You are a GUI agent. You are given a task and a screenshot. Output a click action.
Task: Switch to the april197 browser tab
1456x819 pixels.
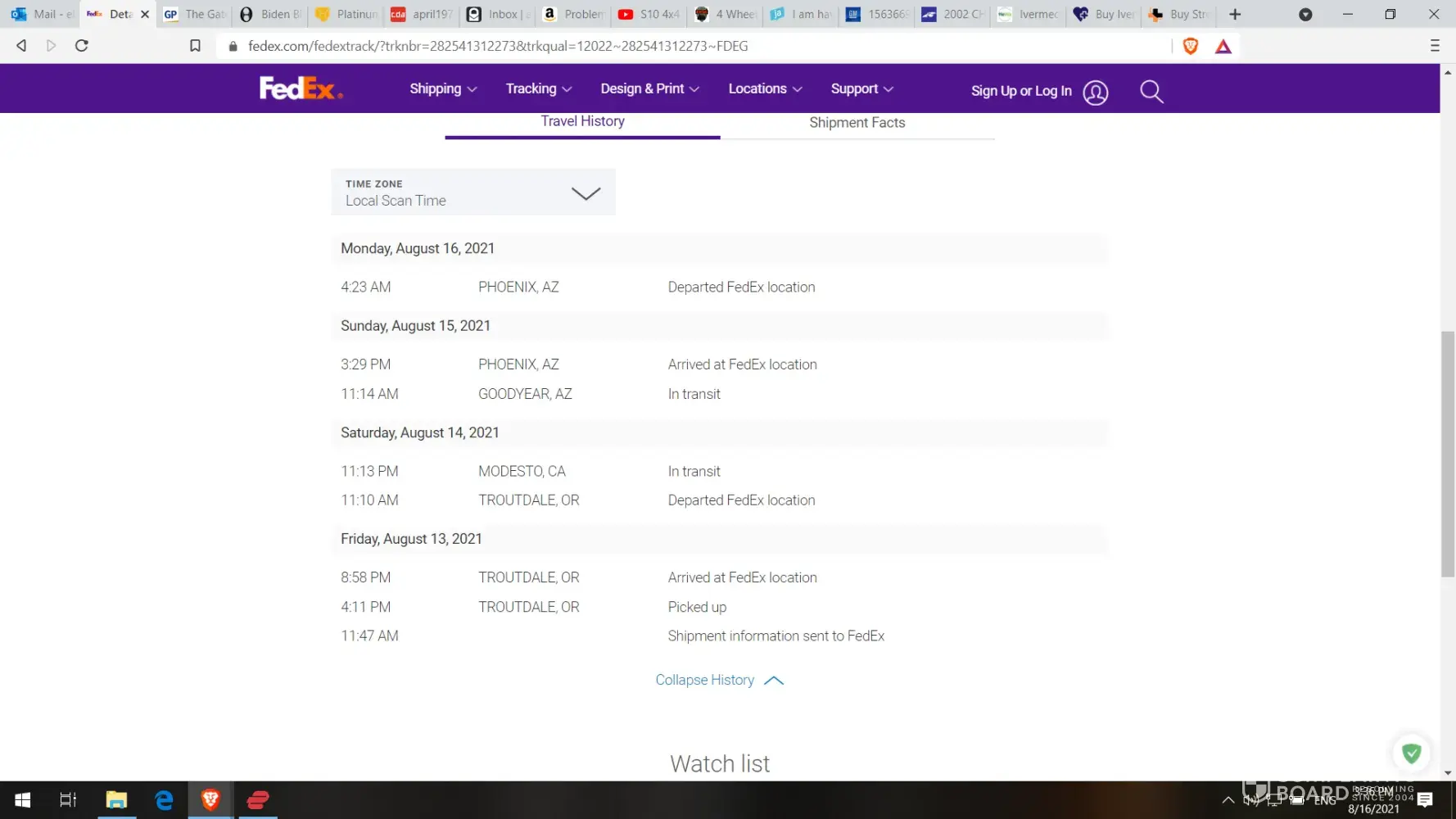(421, 14)
